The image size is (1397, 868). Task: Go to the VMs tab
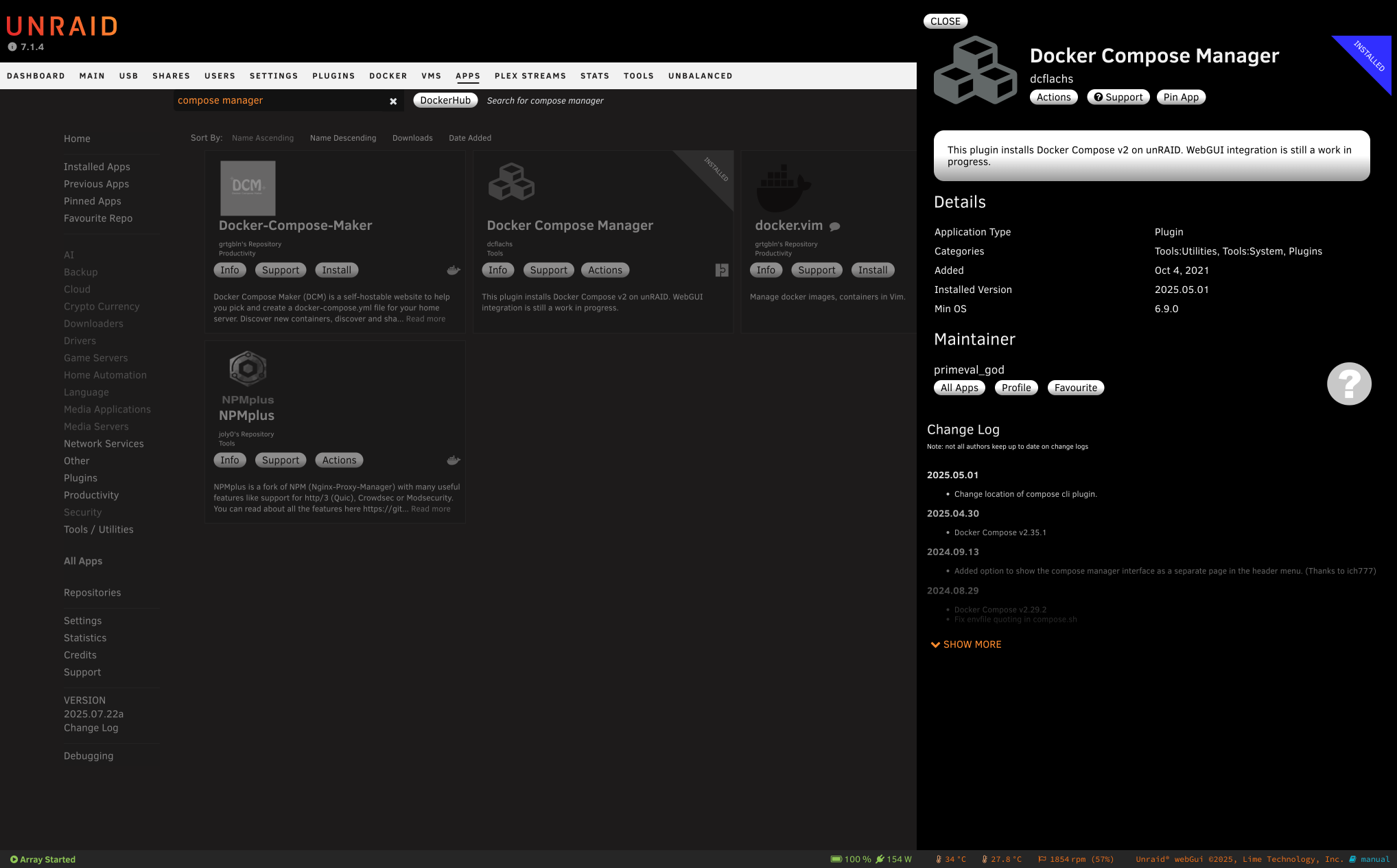(431, 76)
